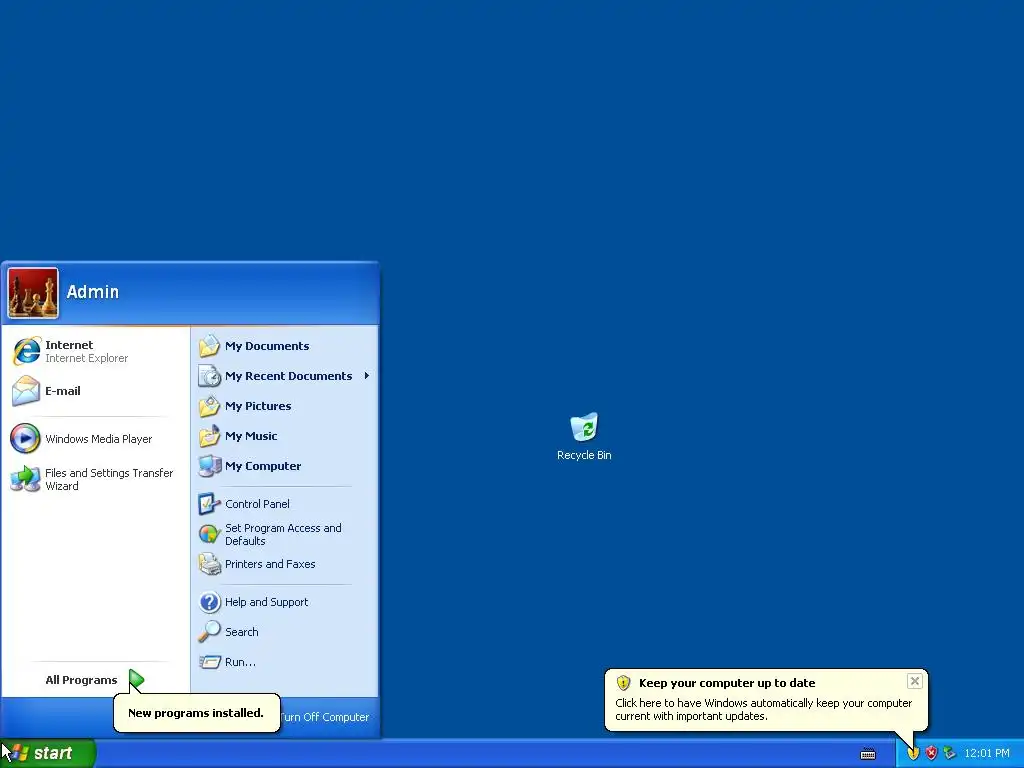Click the red Security Center tray icon
Image resolution: width=1024 pixels, height=768 pixels.
tap(931, 753)
